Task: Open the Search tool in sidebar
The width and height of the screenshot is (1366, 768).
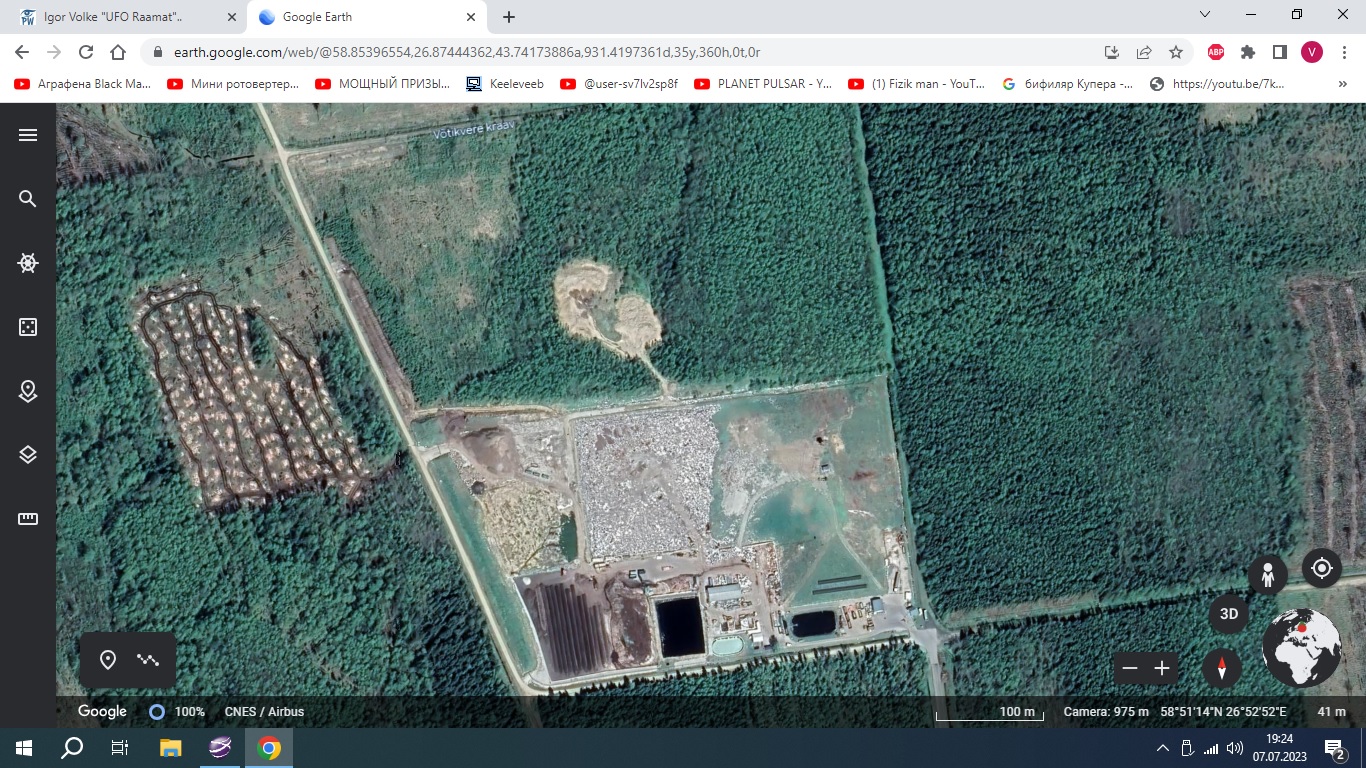Action: click(x=28, y=199)
